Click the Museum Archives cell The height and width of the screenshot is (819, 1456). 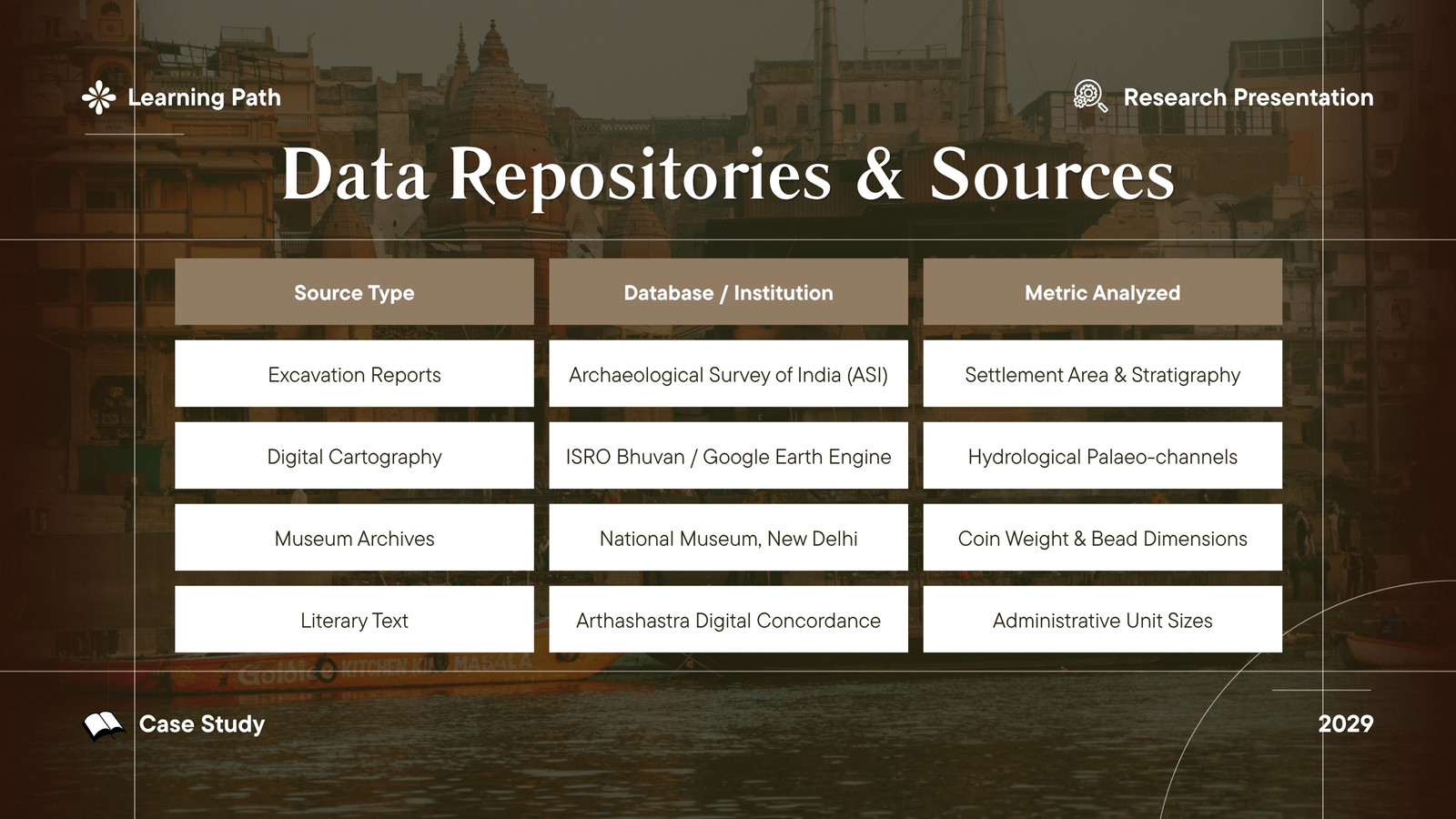click(x=354, y=538)
